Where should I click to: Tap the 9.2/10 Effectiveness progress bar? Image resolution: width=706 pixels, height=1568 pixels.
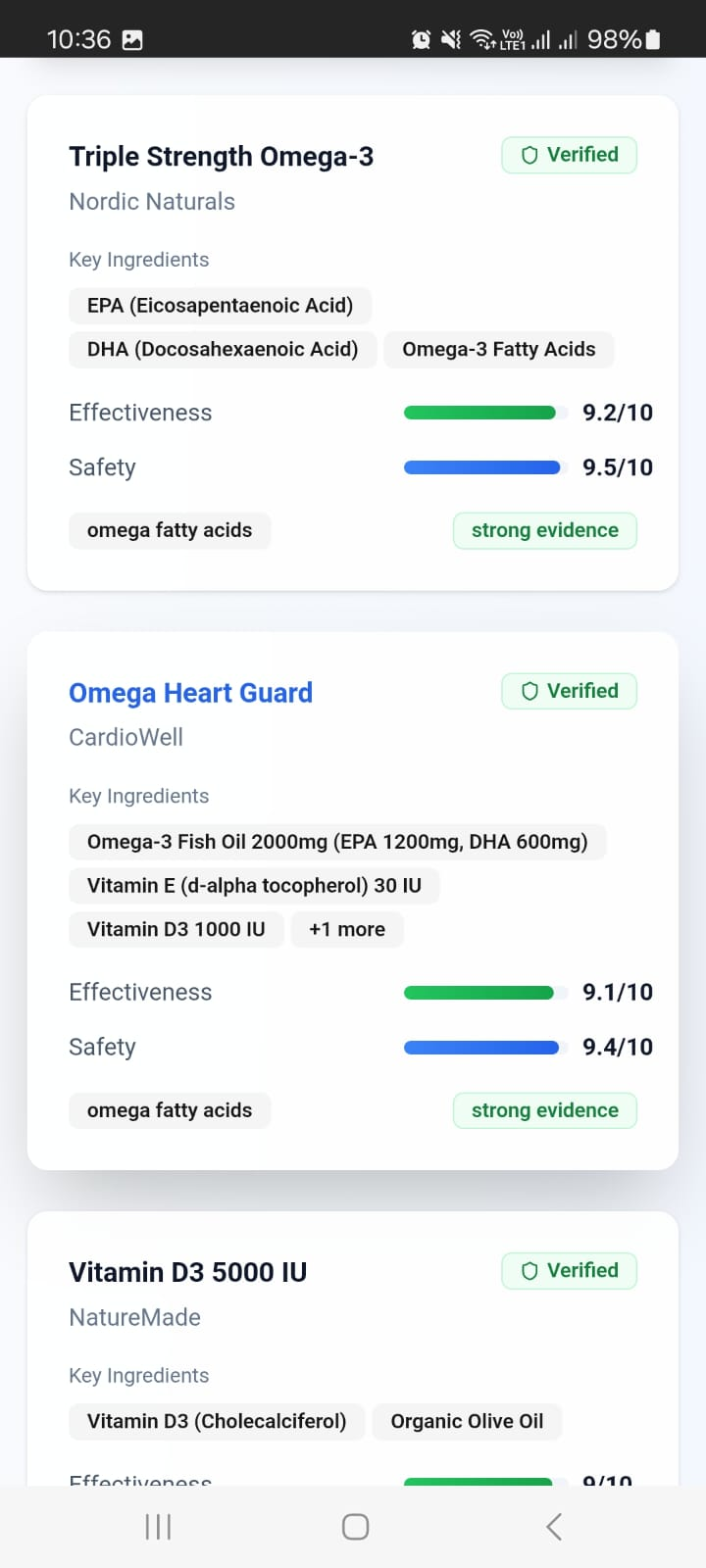480,413
